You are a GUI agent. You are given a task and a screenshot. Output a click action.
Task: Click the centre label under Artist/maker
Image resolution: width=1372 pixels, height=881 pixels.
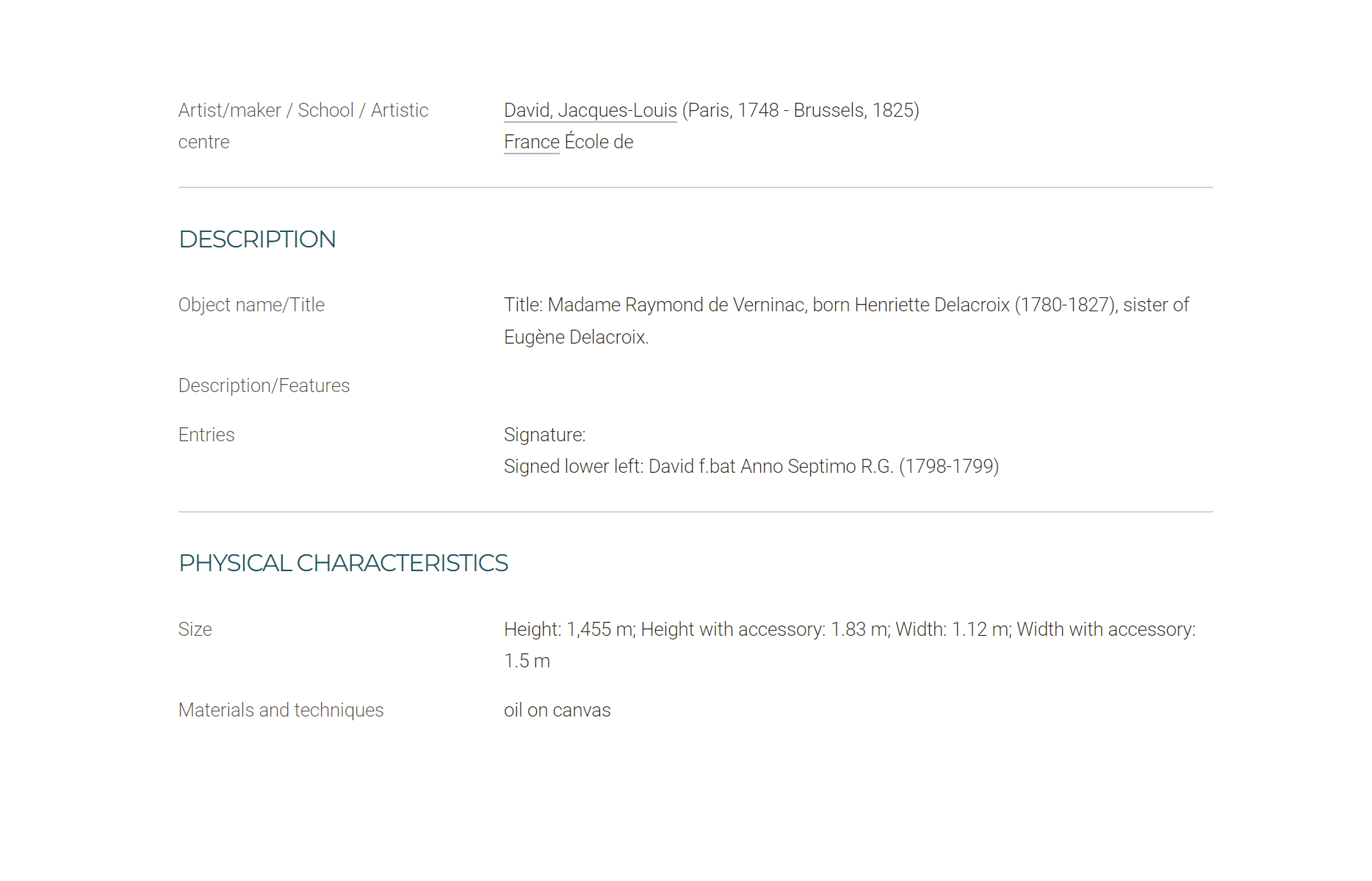click(x=203, y=142)
